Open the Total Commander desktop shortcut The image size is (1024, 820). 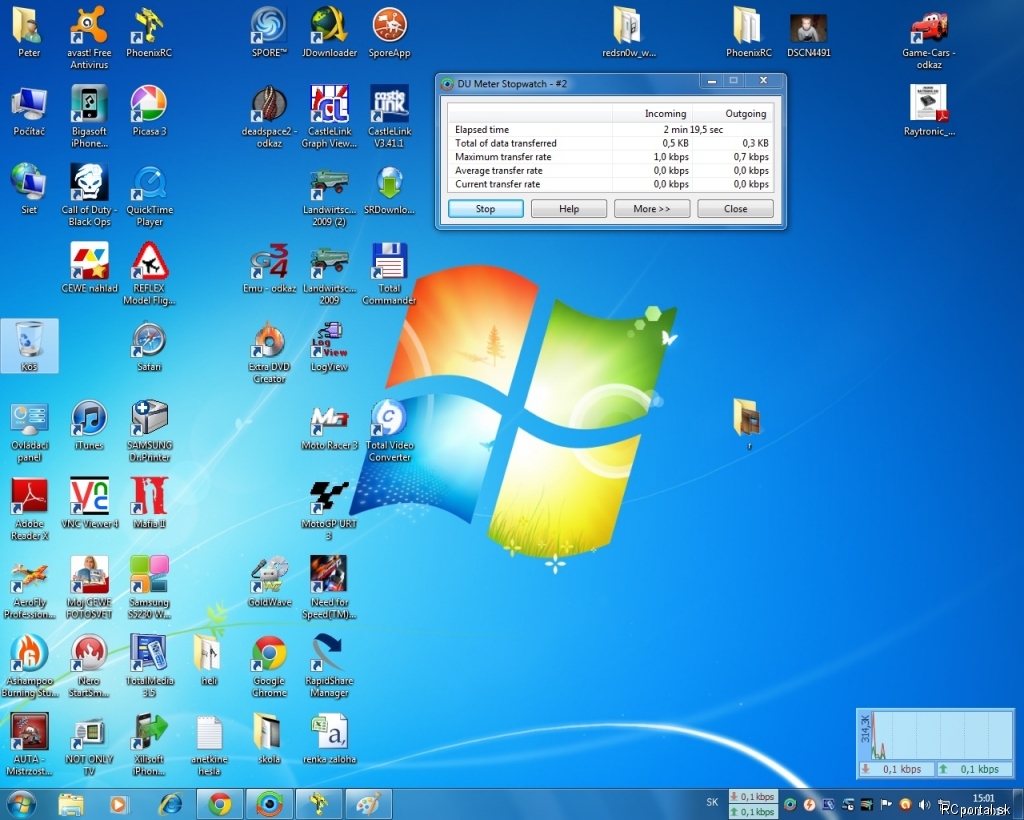coord(389,262)
